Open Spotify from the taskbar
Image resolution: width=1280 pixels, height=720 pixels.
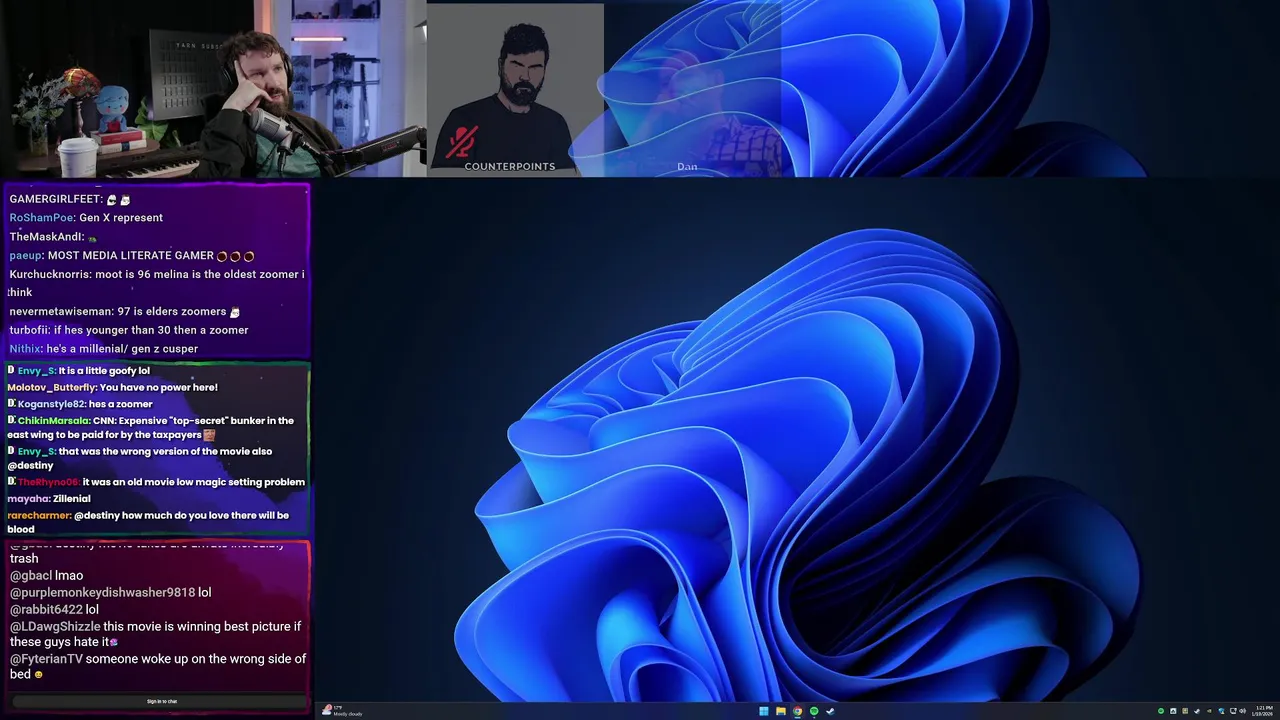pyautogui.click(x=814, y=711)
